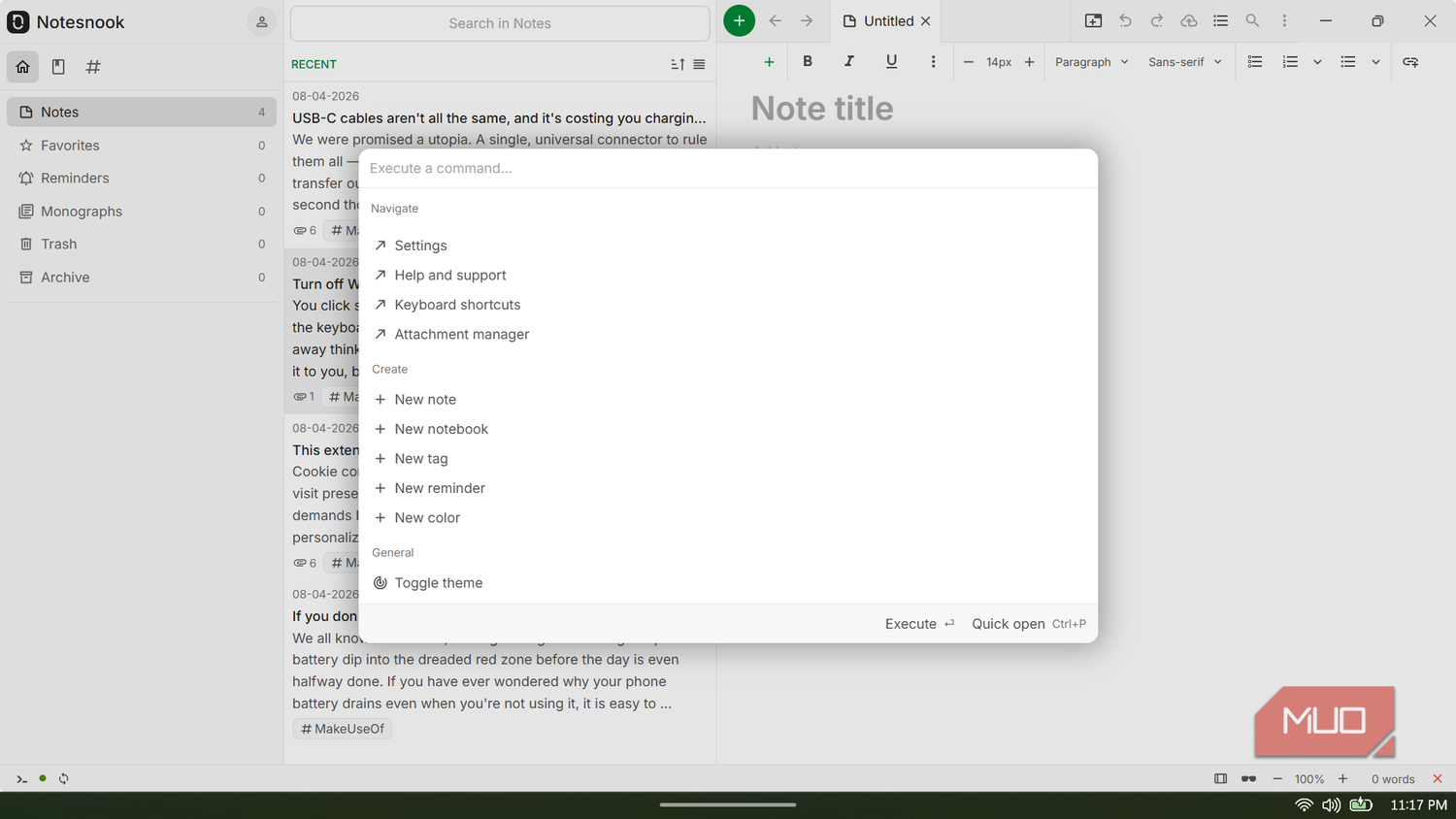Open more formatting options menu
The width and height of the screenshot is (1456, 819).
click(933, 61)
